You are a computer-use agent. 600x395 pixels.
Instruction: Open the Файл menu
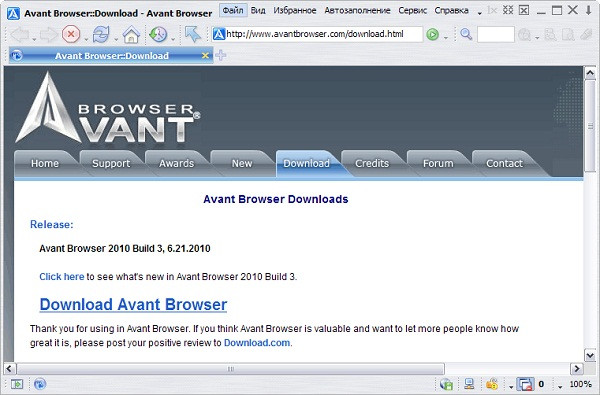point(233,10)
